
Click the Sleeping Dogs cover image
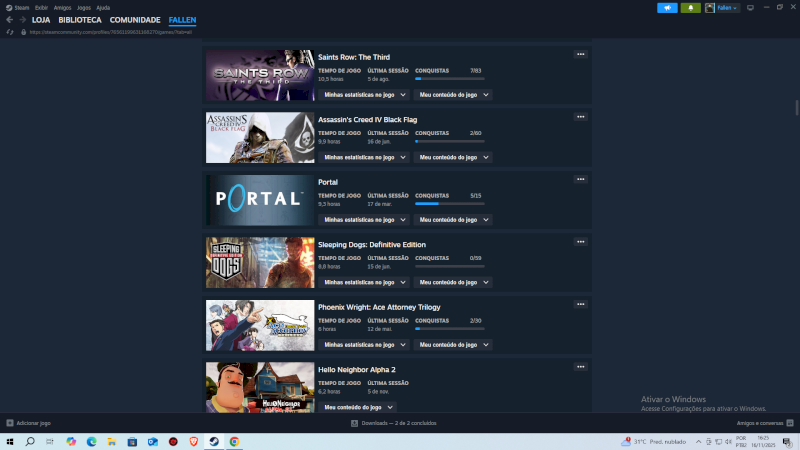click(260, 262)
